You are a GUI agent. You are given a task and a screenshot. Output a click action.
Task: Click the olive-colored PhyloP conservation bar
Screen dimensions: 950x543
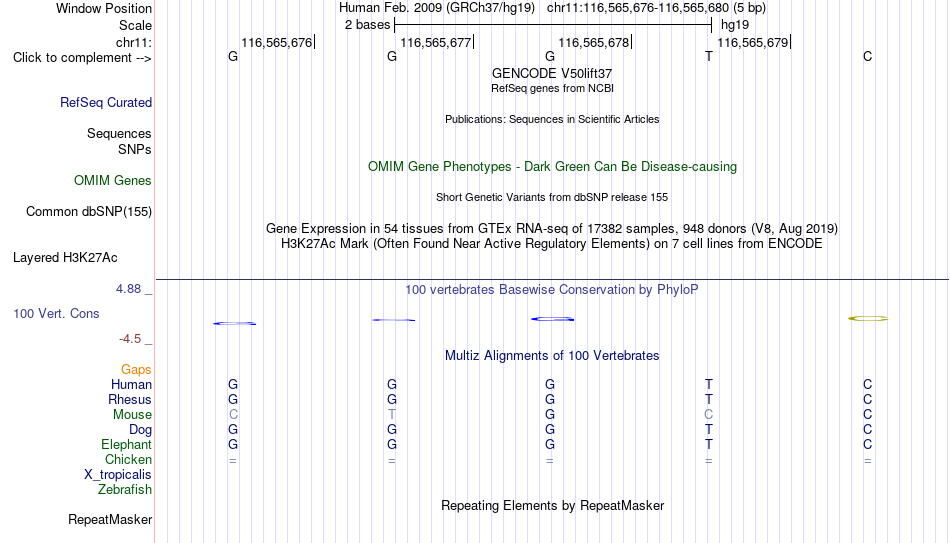(868, 318)
